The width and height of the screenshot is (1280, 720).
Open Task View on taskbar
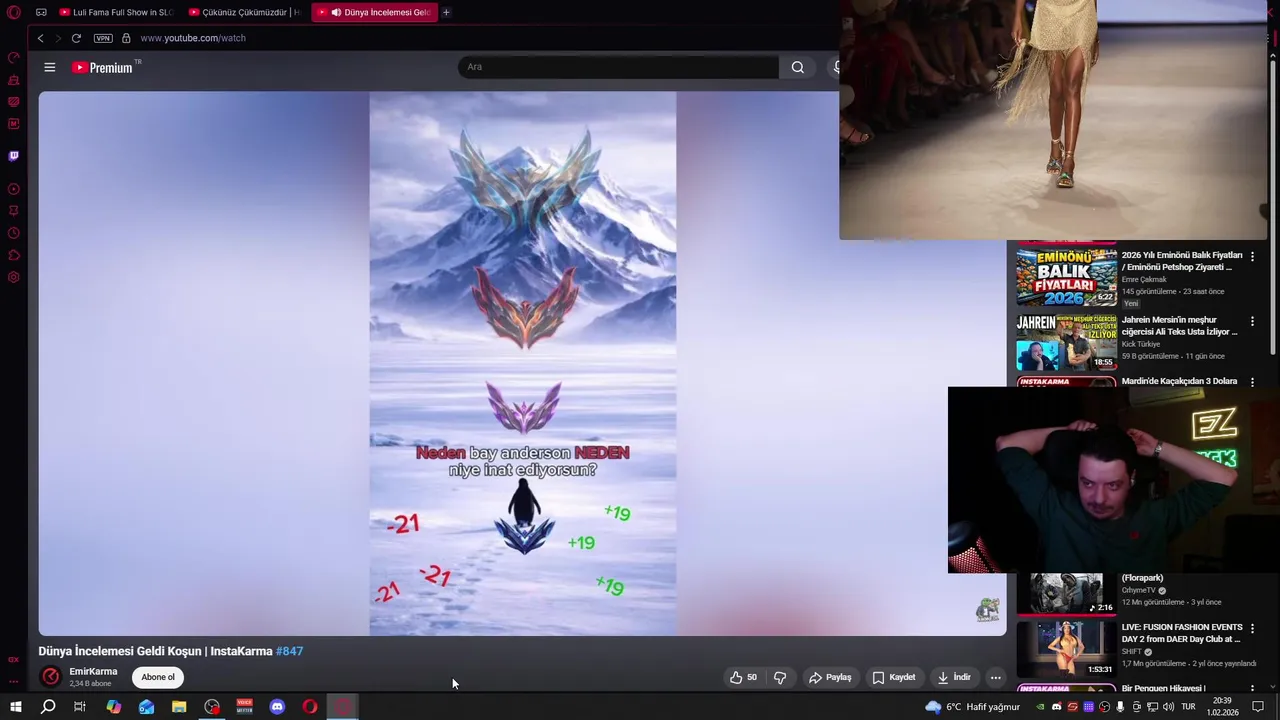pyautogui.click(x=80, y=707)
